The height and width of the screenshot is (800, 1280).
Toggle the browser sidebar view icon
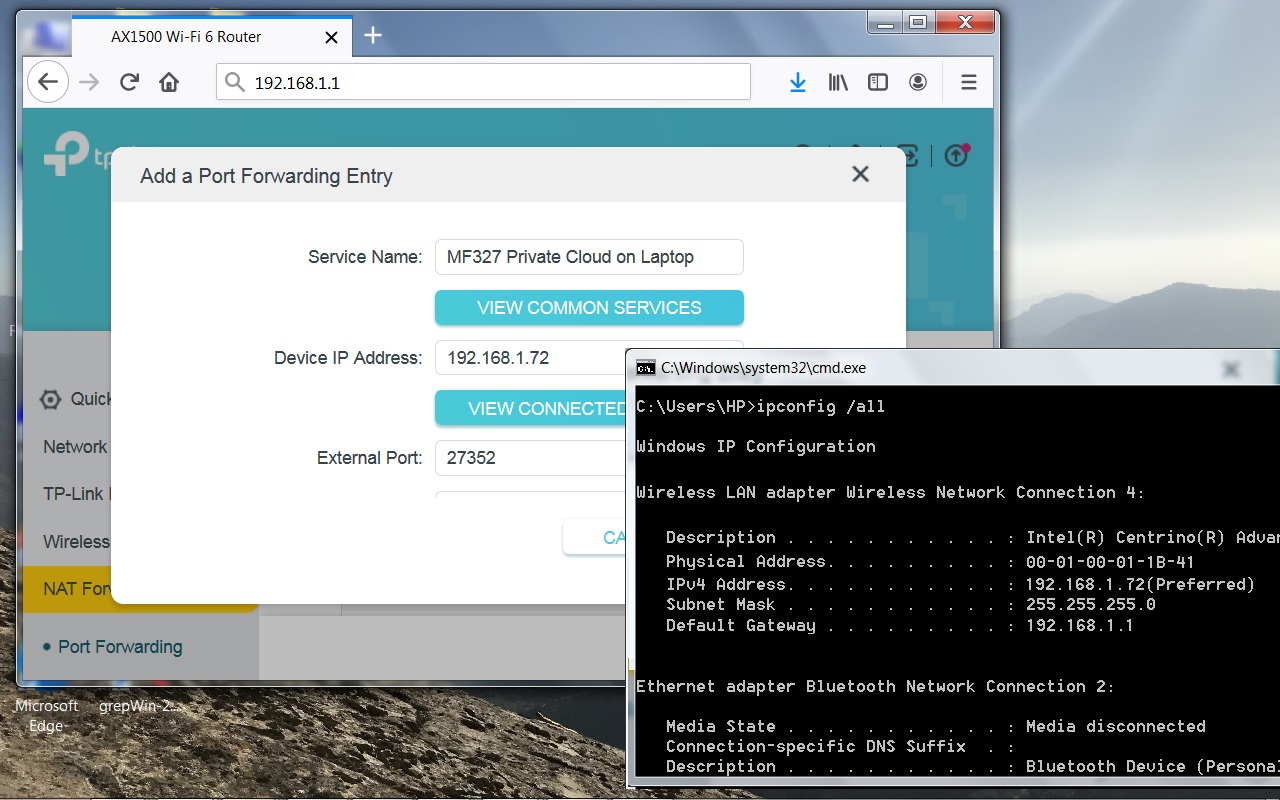point(878,82)
